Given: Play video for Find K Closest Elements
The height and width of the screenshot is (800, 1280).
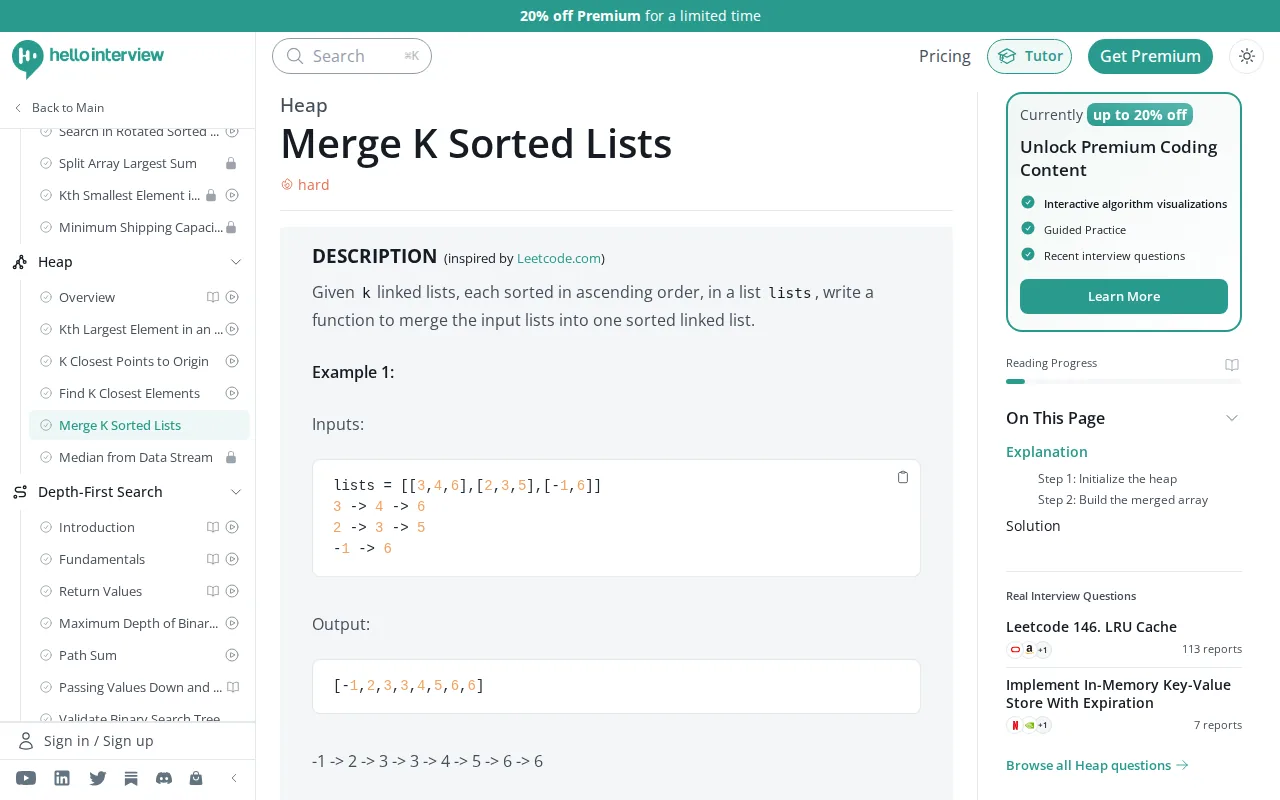Looking at the screenshot, I should (x=232, y=393).
